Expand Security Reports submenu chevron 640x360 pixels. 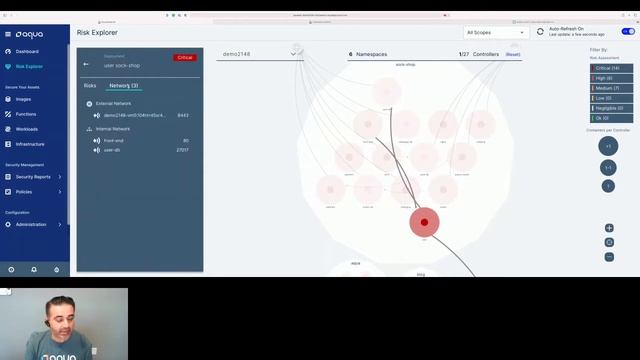[60, 177]
